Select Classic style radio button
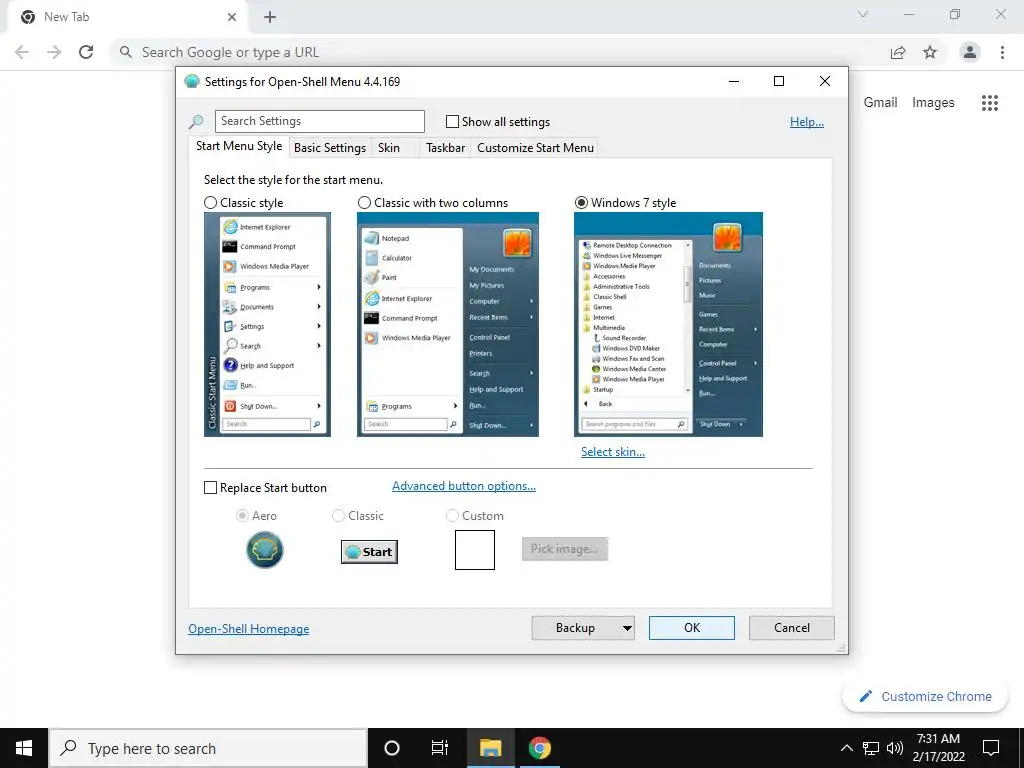The image size is (1024, 768). [210, 203]
